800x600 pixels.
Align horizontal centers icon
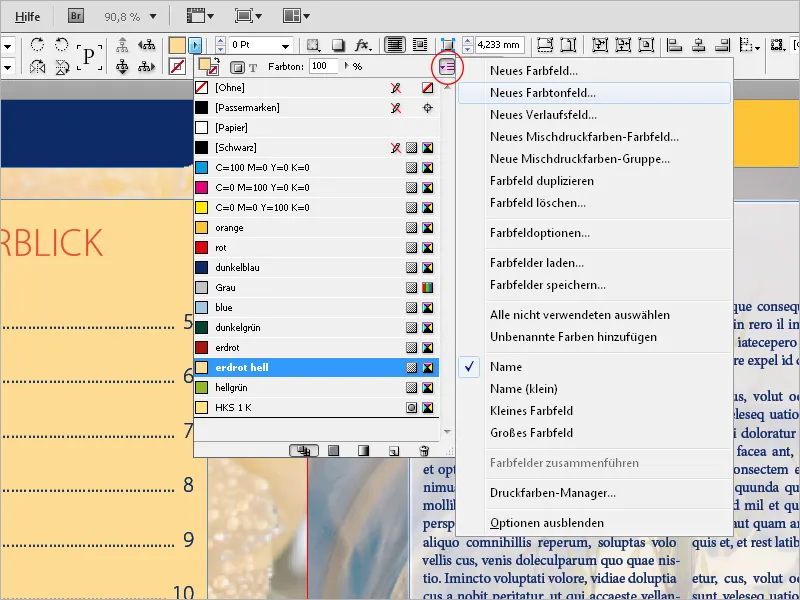[698, 45]
